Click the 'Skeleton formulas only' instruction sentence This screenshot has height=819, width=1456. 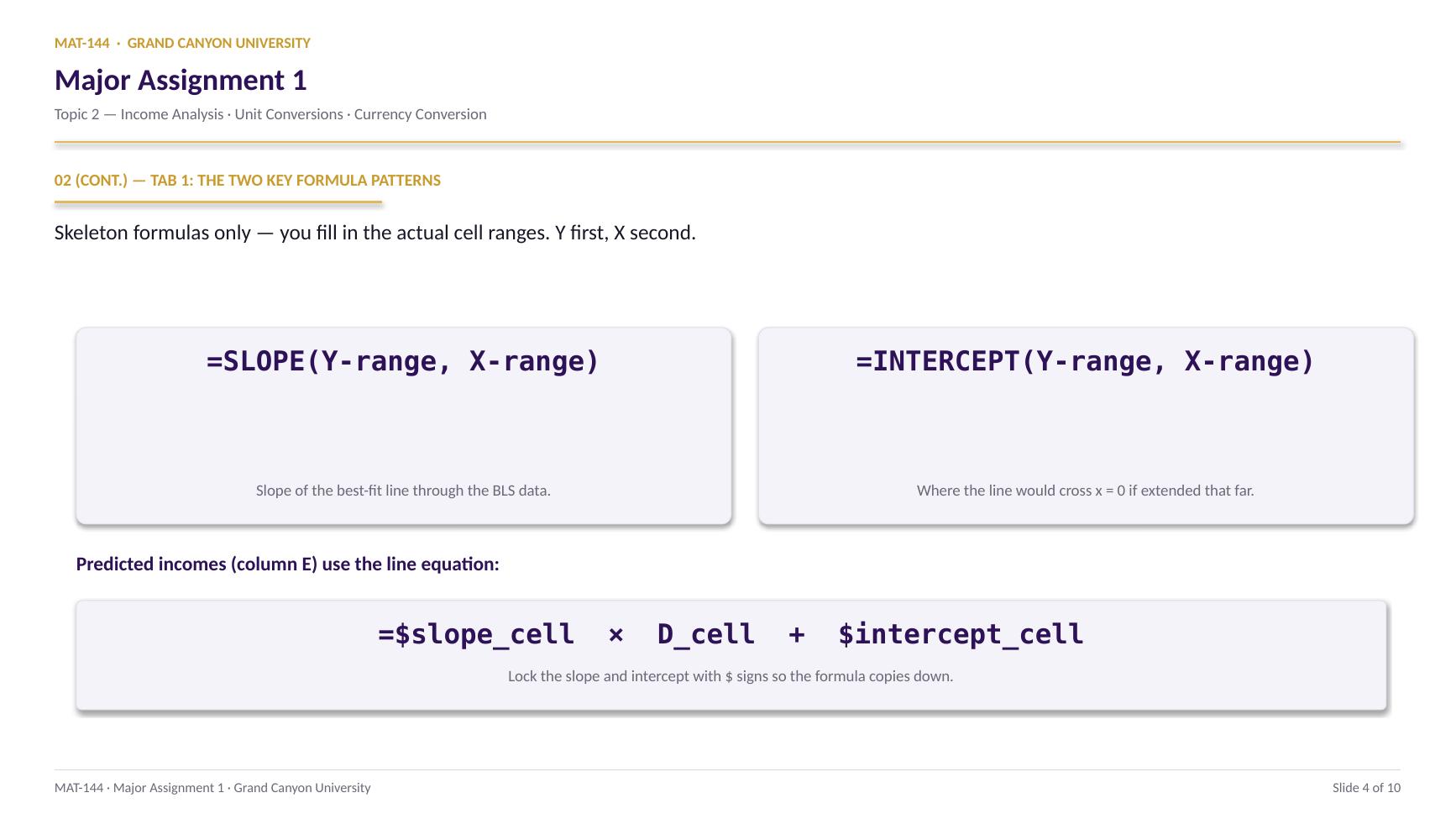click(374, 233)
